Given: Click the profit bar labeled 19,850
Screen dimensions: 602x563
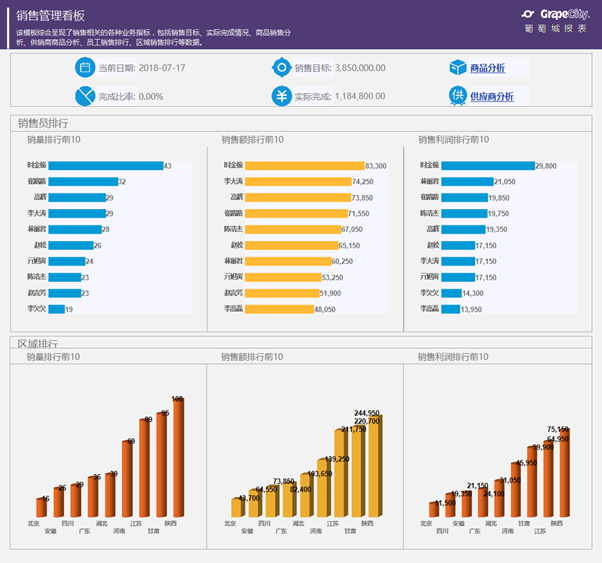Looking at the screenshot, I should coord(465,198).
